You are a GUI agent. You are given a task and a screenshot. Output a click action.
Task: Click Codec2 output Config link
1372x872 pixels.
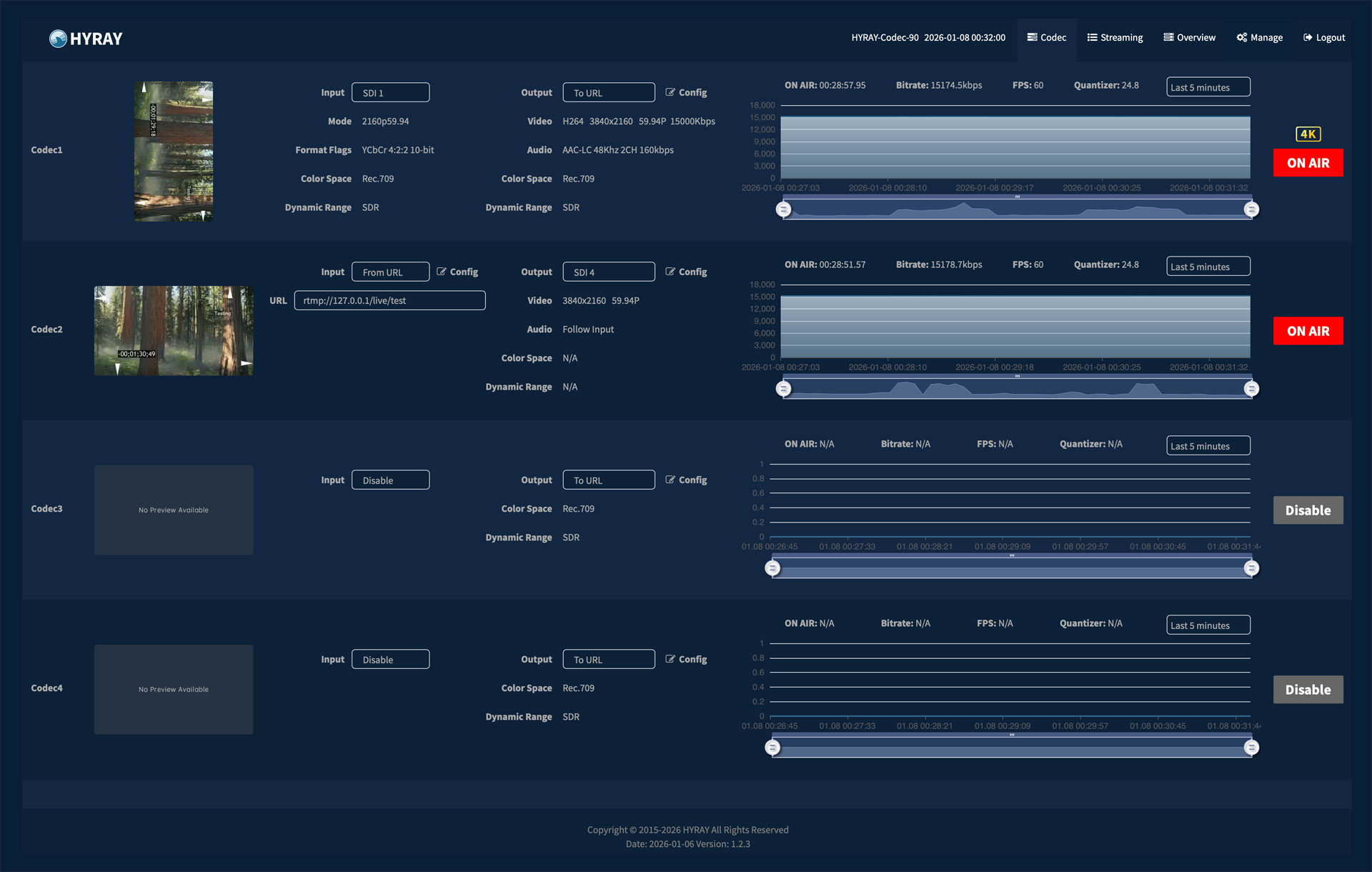click(x=692, y=272)
